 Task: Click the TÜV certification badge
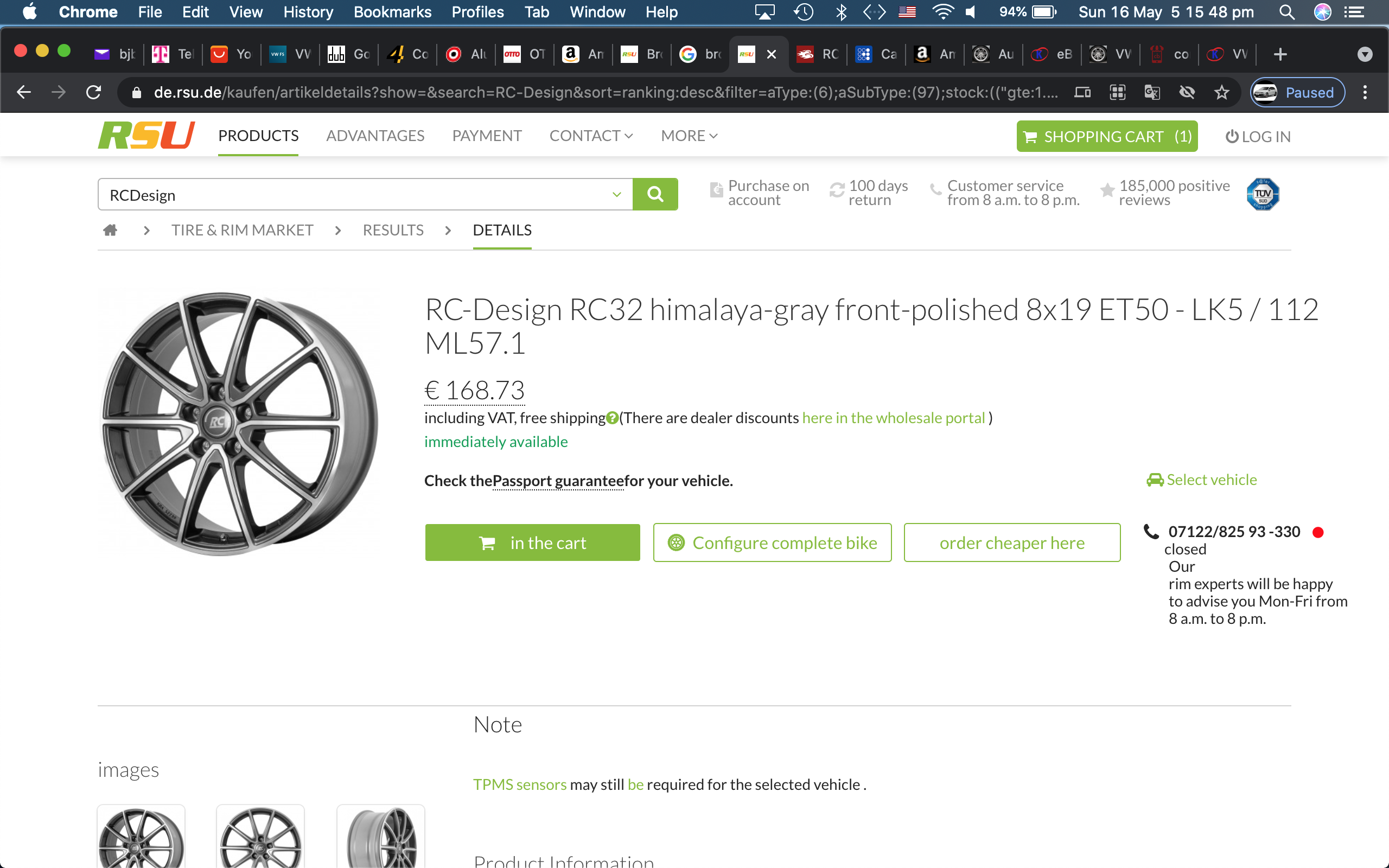pyautogui.click(x=1262, y=194)
